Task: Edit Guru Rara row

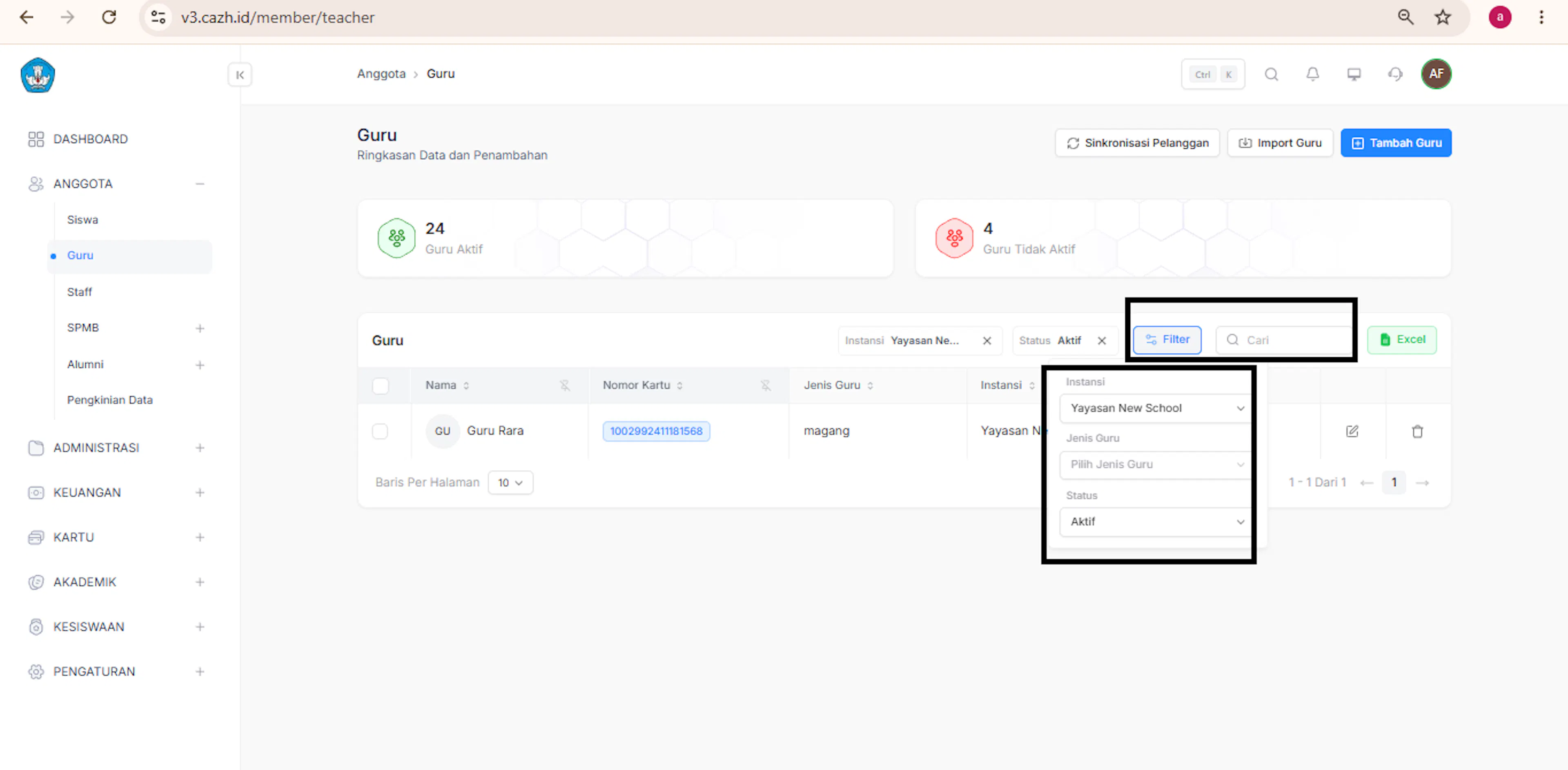Action: coord(1352,431)
